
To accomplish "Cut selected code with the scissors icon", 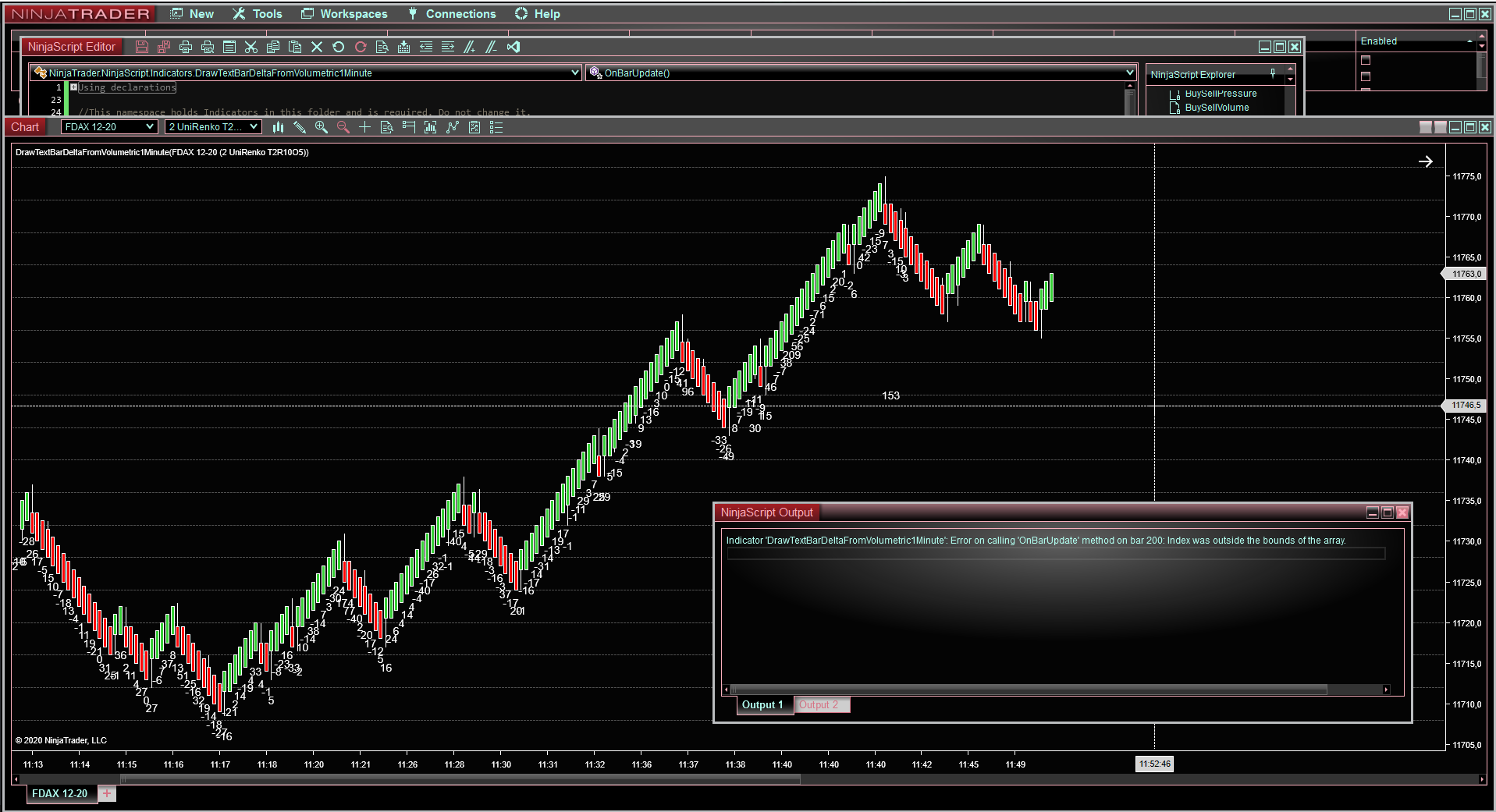I will click(251, 47).
